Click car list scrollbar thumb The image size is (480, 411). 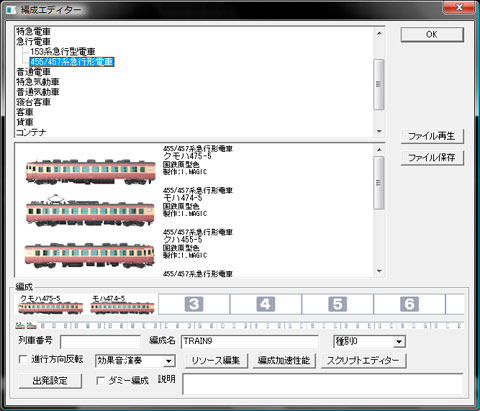(379, 183)
